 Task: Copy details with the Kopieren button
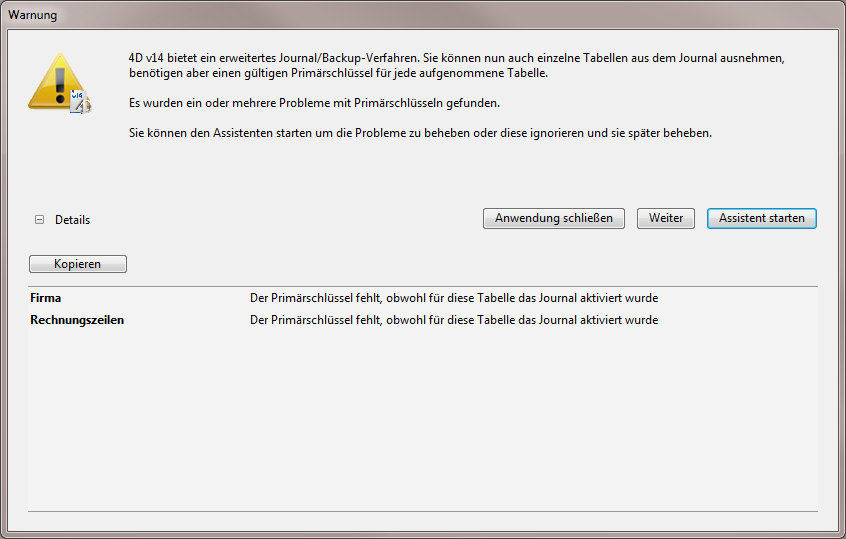pos(78,264)
